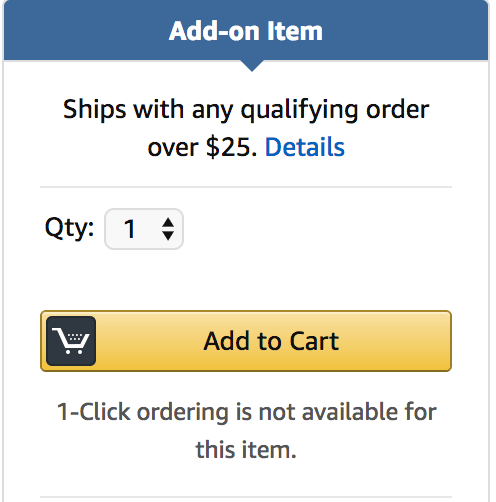Click the upward arrow of Qty selector
Screen dimensions: 496x502
(x=168, y=222)
